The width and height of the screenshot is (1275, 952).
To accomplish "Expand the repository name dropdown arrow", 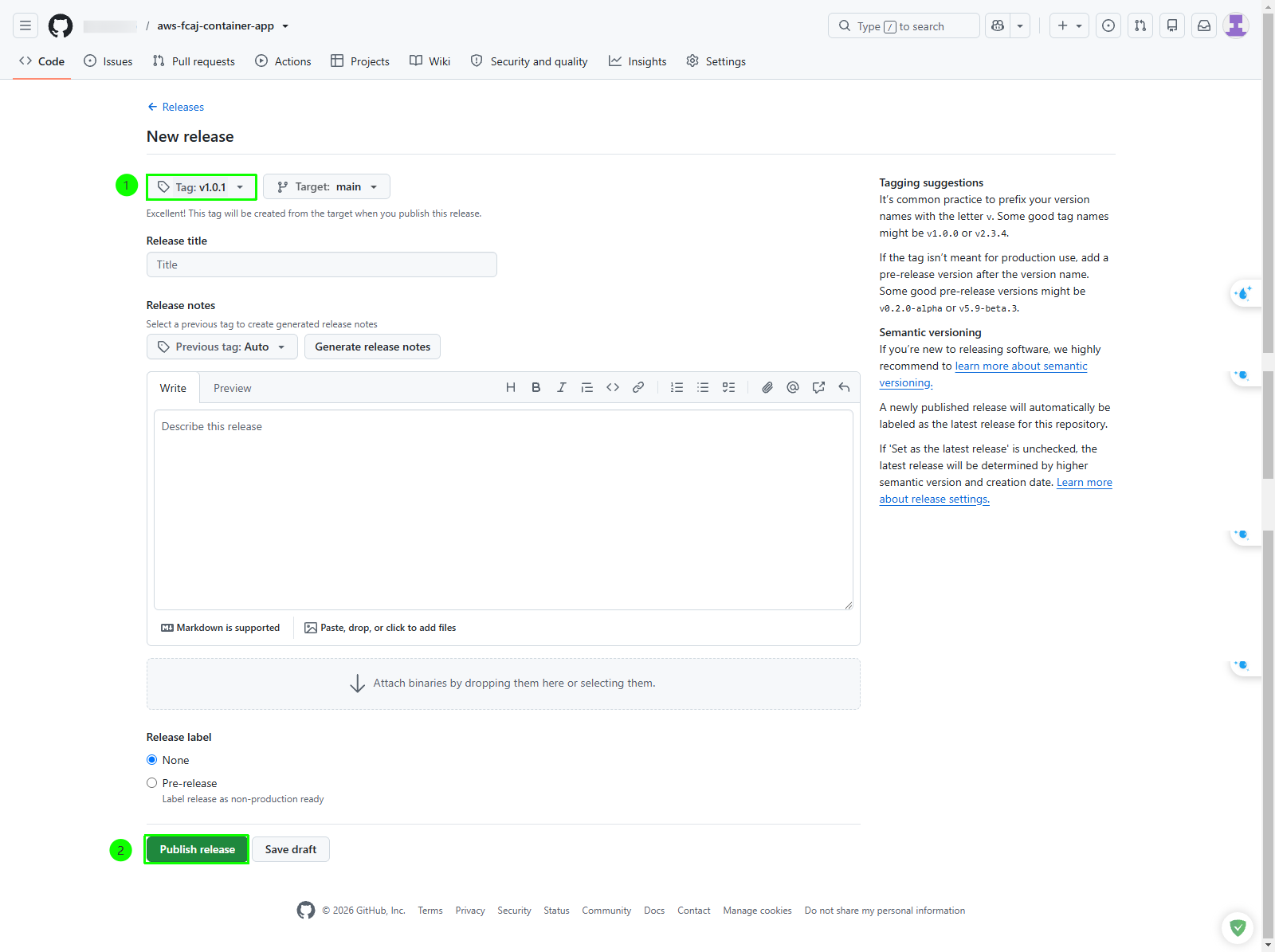I will click(285, 26).
